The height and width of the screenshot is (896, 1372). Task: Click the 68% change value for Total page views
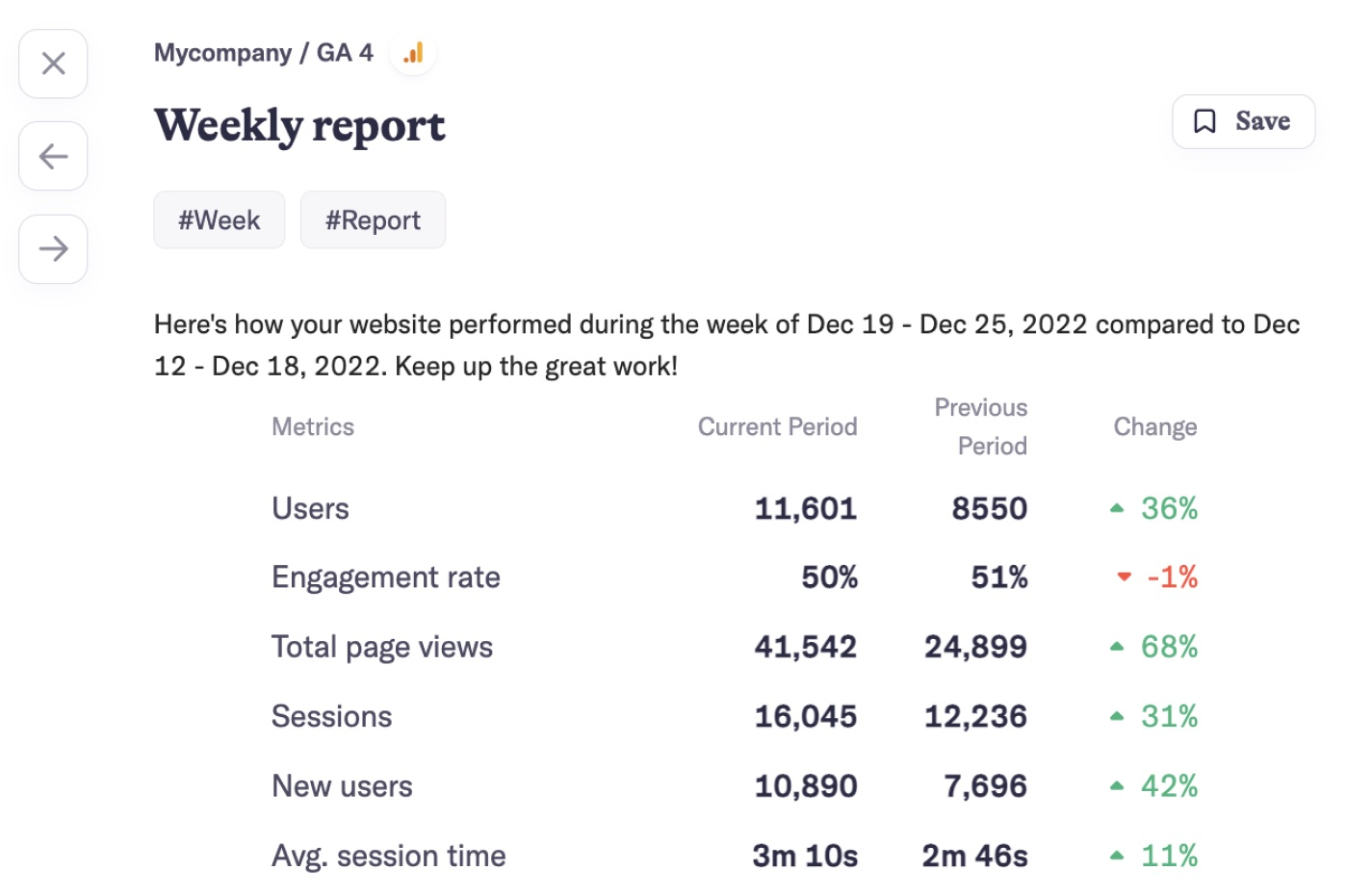pyautogui.click(x=1169, y=647)
